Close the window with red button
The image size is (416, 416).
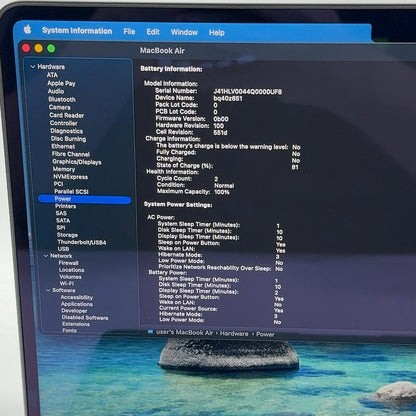26,48
